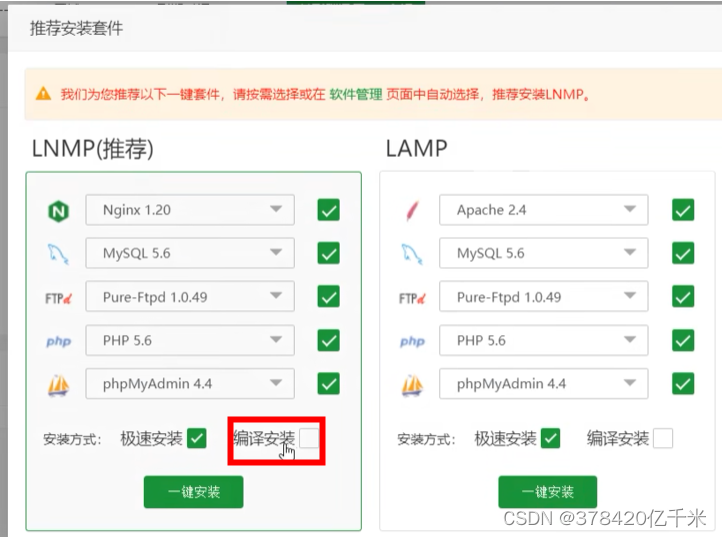The width and height of the screenshot is (722, 537).
Task: Open LNMP PHP 5.6 version dropdown
Action: [190, 340]
